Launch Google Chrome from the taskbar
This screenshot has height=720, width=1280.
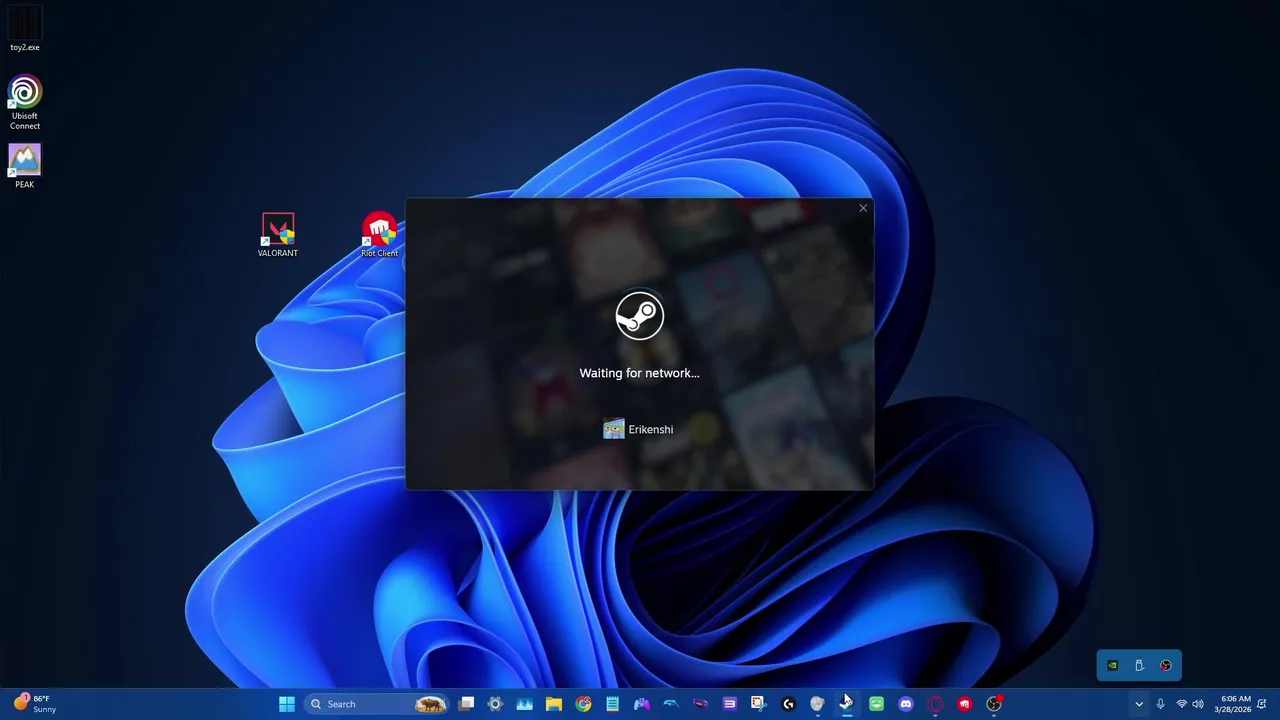click(x=583, y=704)
